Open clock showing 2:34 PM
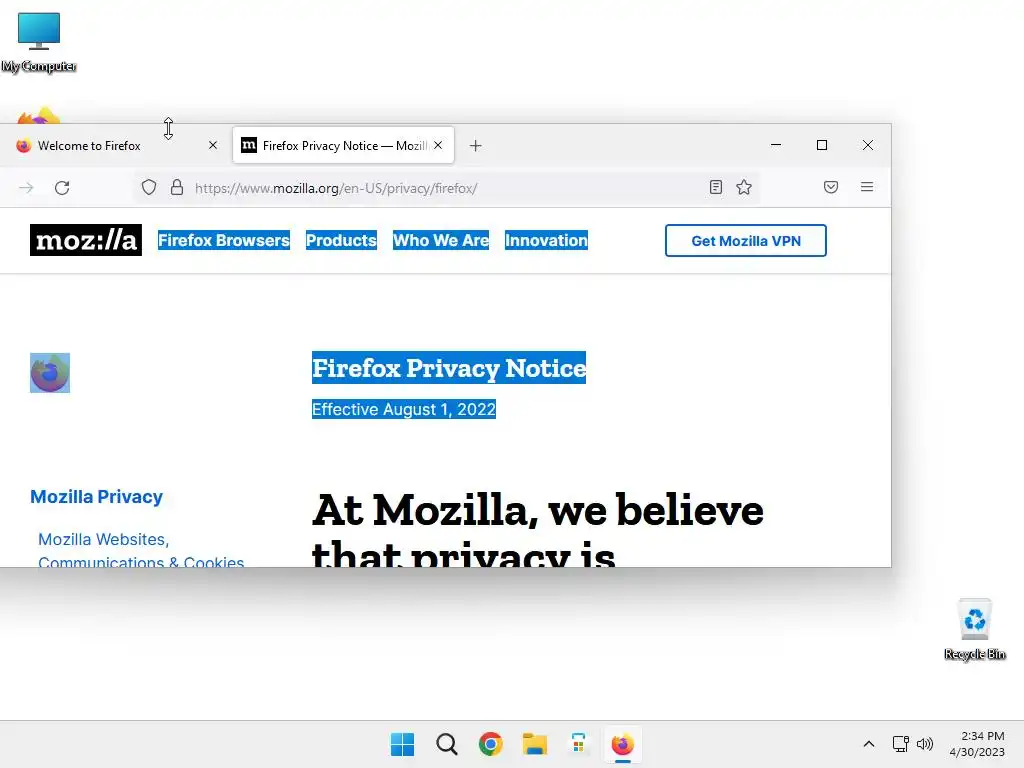The width and height of the screenshot is (1024, 768). point(977,744)
